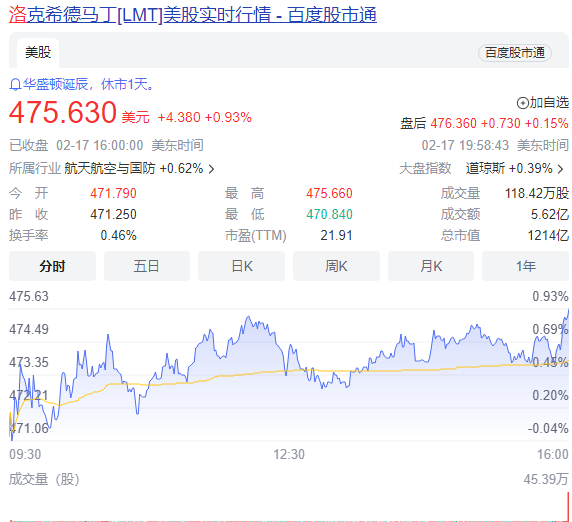572x522 pixels.
Task: Switch to the 周K chart tab
Action: pos(336,266)
